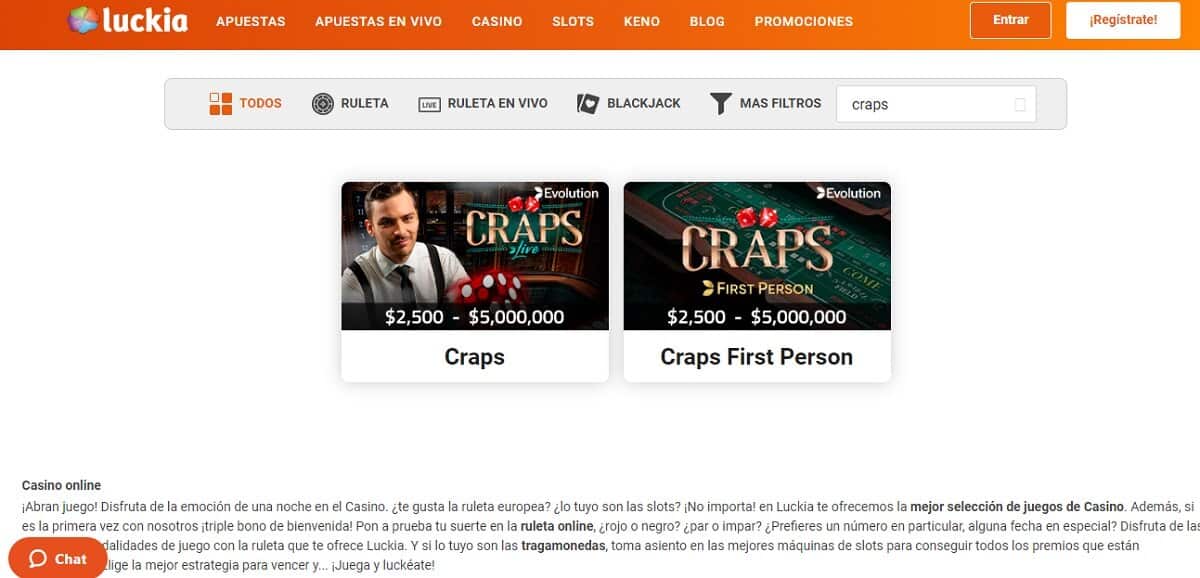The width and height of the screenshot is (1200, 578).
Task: Open the Apuestas en Vivo section
Action: pyautogui.click(x=378, y=21)
